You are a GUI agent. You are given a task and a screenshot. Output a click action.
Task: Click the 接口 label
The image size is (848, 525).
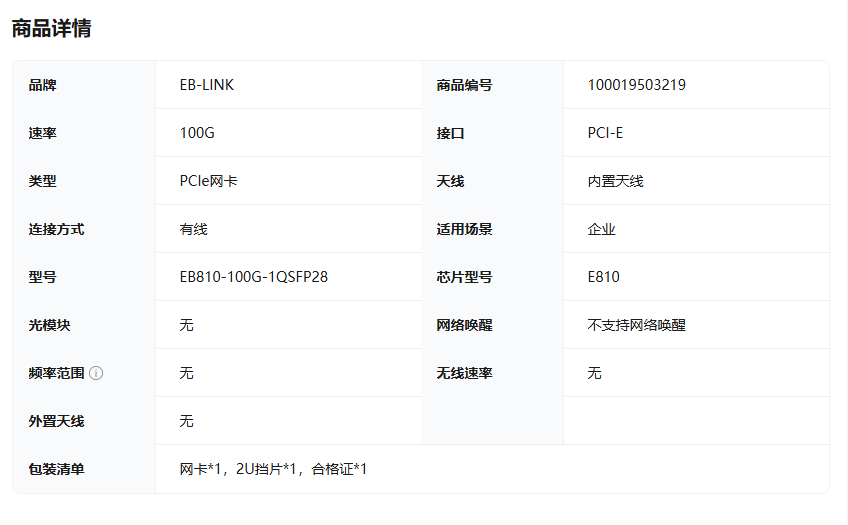click(450, 133)
